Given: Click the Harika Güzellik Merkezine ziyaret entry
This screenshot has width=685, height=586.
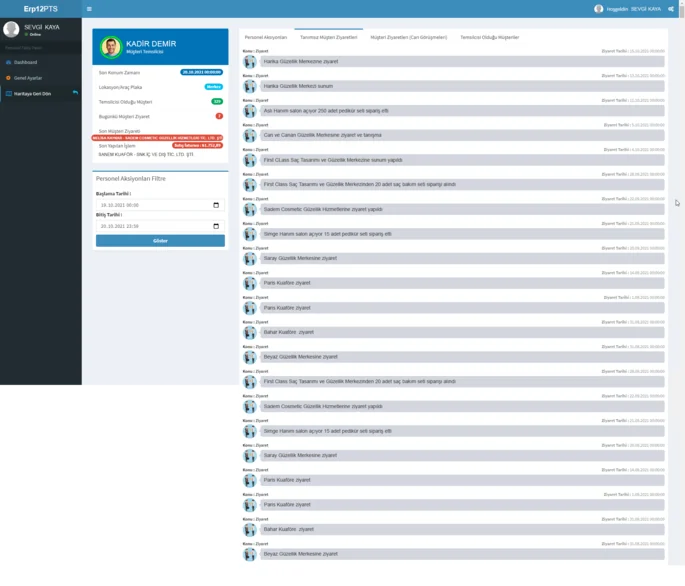Looking at the screenshot, I should pyautogui.click(x=462, y=62).
